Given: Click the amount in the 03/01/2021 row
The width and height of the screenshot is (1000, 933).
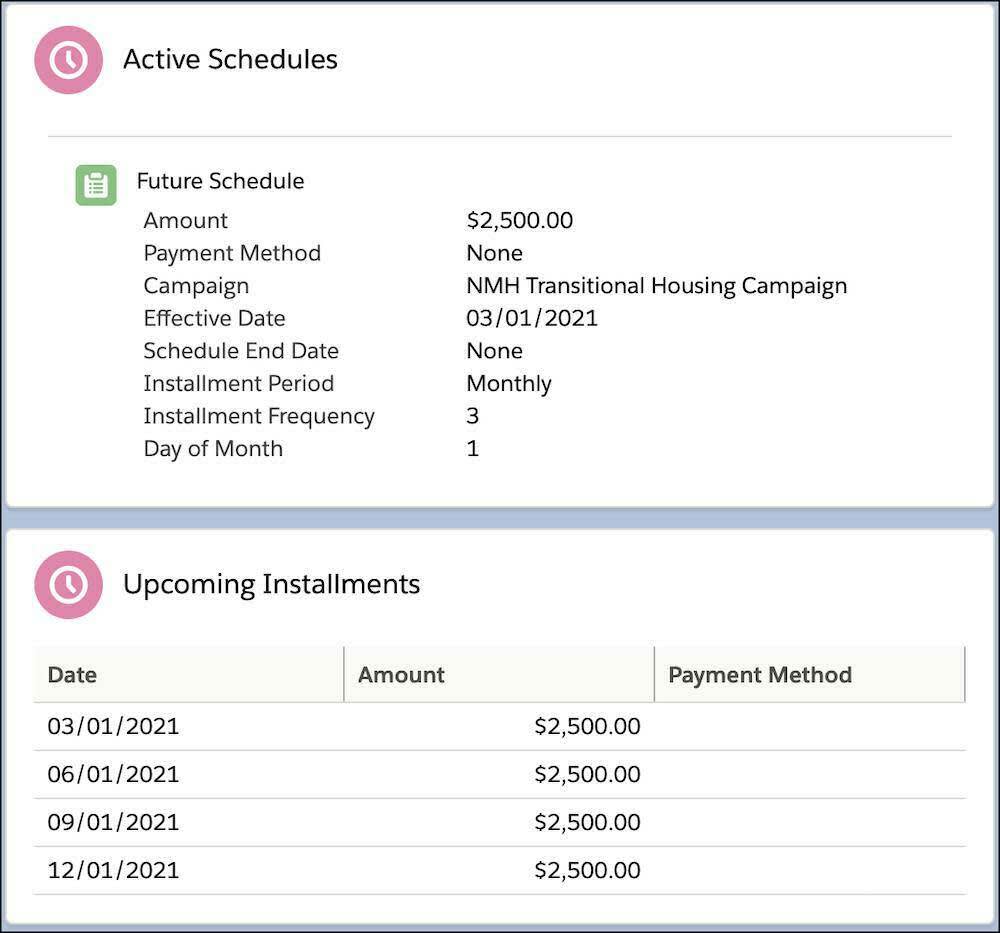Looking at the screenshot, I should tap(587, 726).
